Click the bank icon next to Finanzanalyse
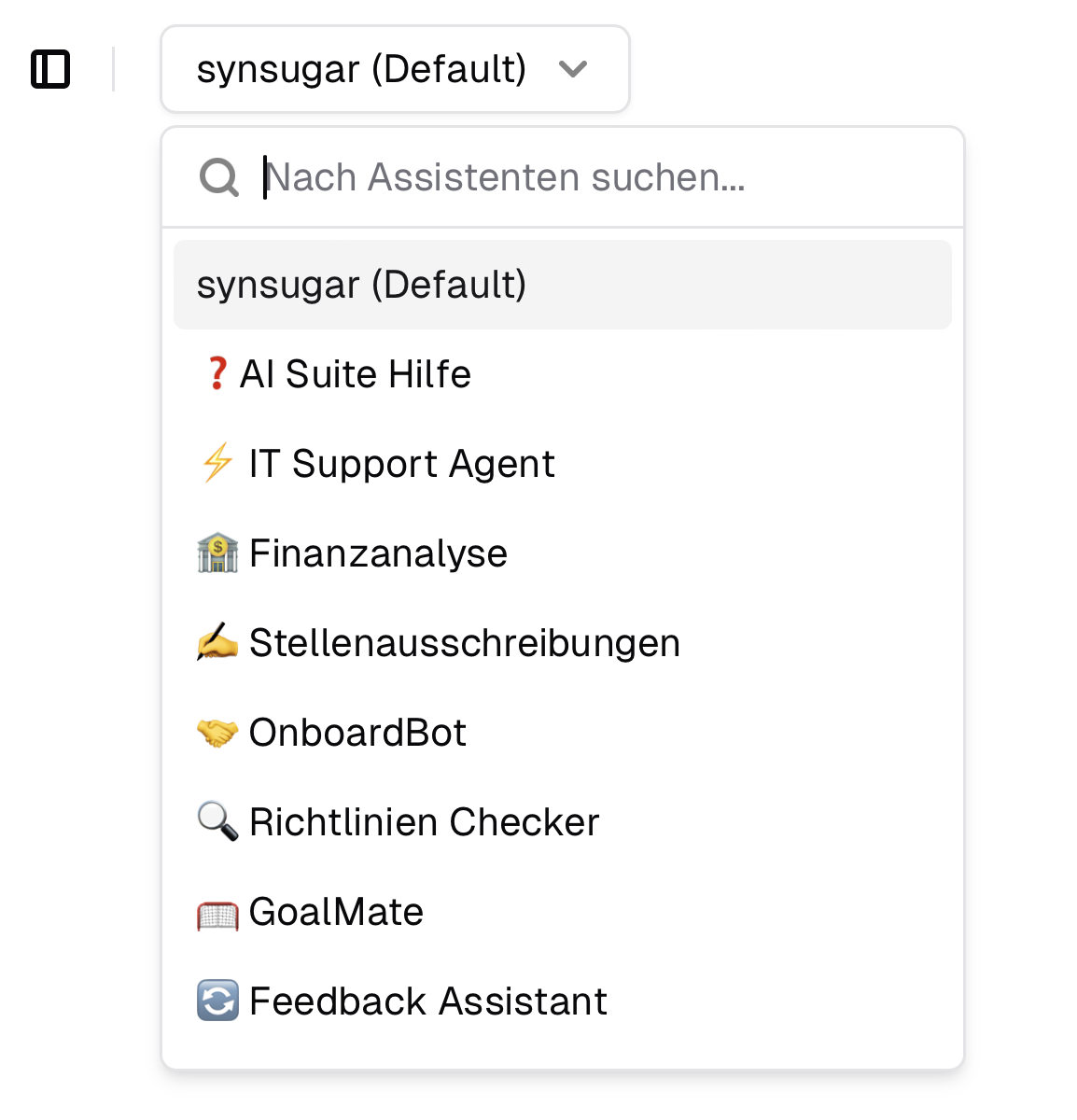The height and width of the screenshot is (1120, 1077). 217,553
